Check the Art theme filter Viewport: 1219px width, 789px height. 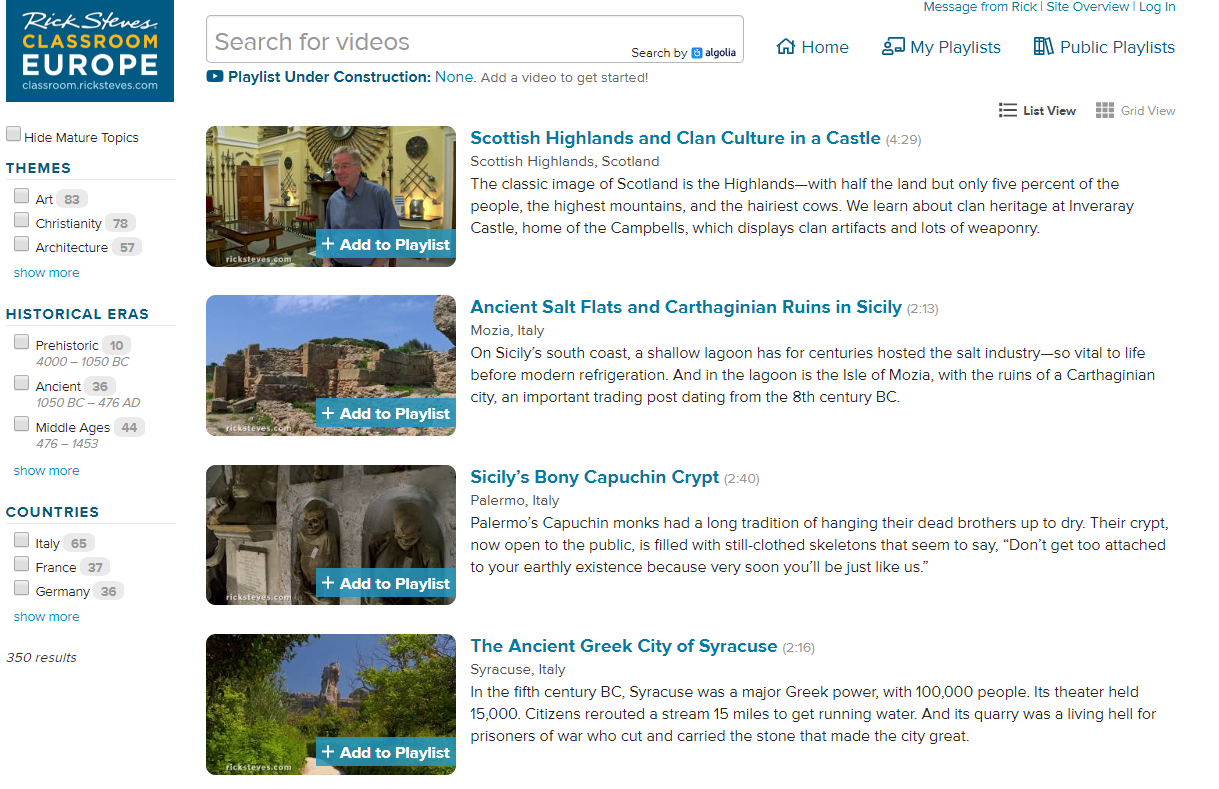(x=21, y=196)
